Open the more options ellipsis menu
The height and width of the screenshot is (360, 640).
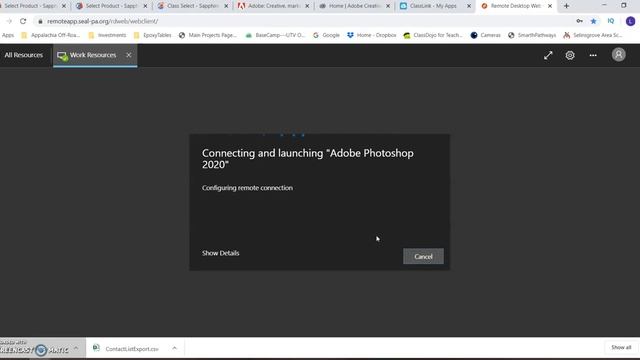593,55
